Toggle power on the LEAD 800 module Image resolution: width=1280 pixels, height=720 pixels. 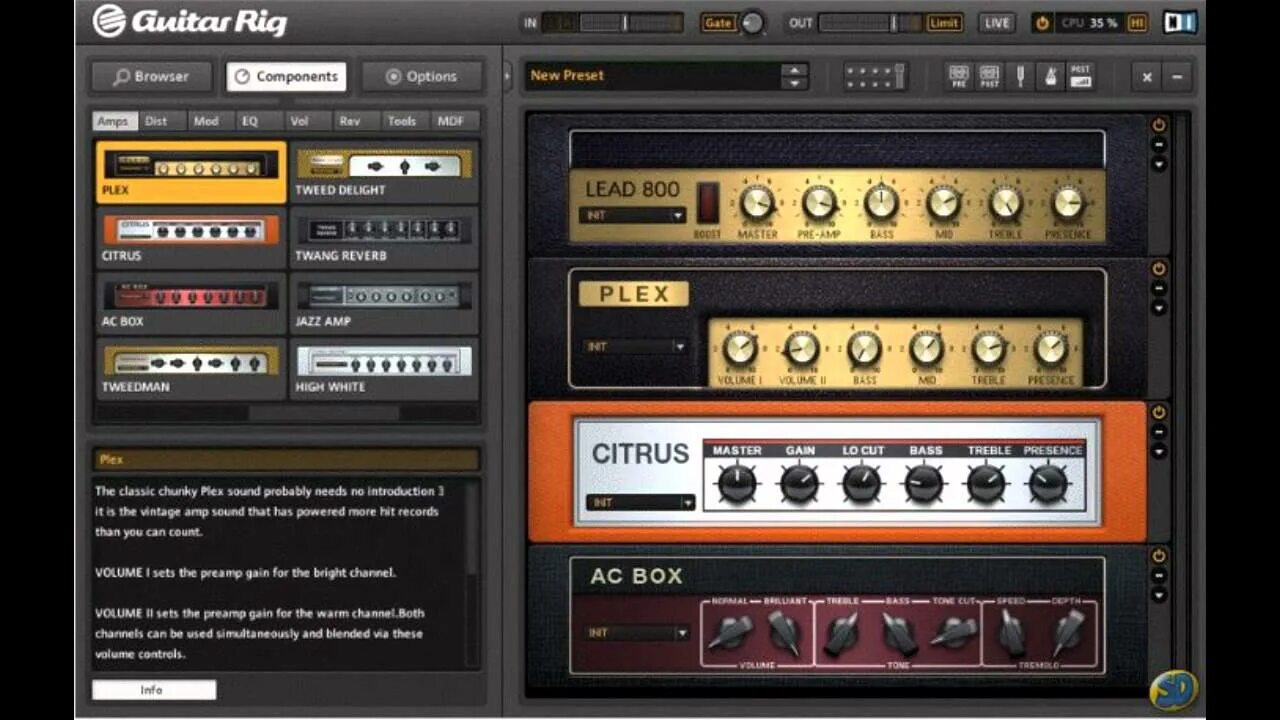(x=1159, y=125)
